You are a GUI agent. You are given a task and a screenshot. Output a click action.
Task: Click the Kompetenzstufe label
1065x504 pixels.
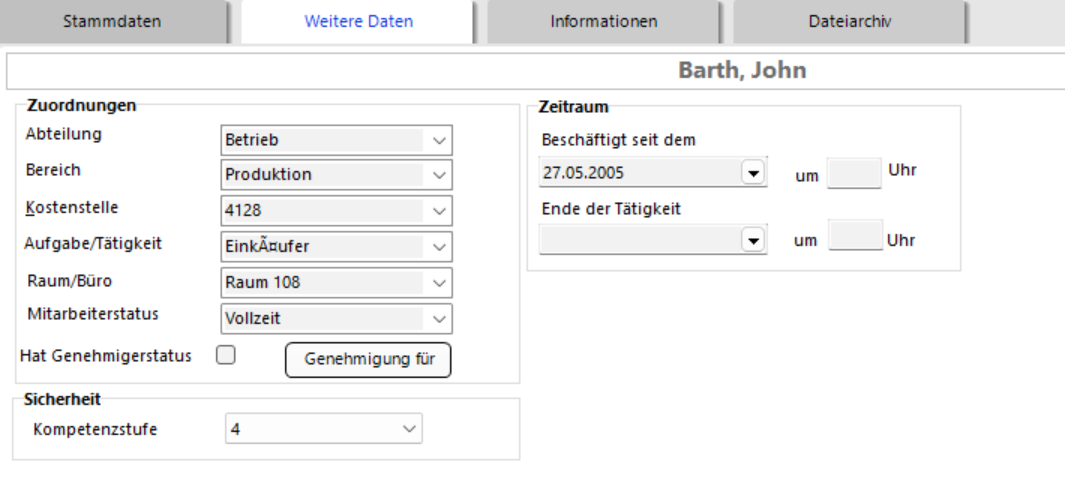coord(95,430)
